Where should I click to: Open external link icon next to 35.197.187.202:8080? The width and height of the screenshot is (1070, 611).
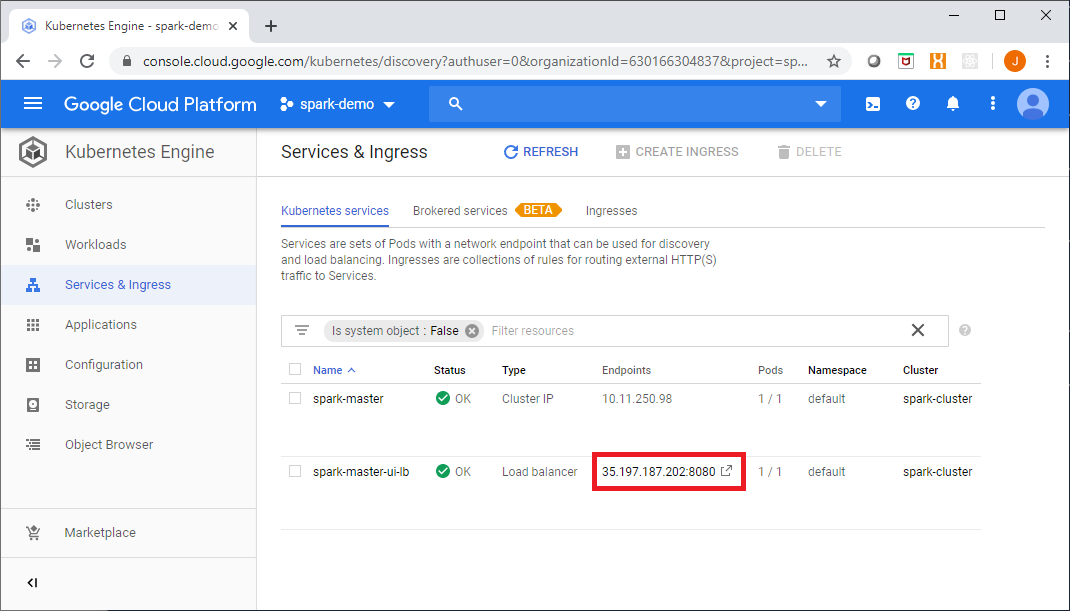[x=727, y=471]
